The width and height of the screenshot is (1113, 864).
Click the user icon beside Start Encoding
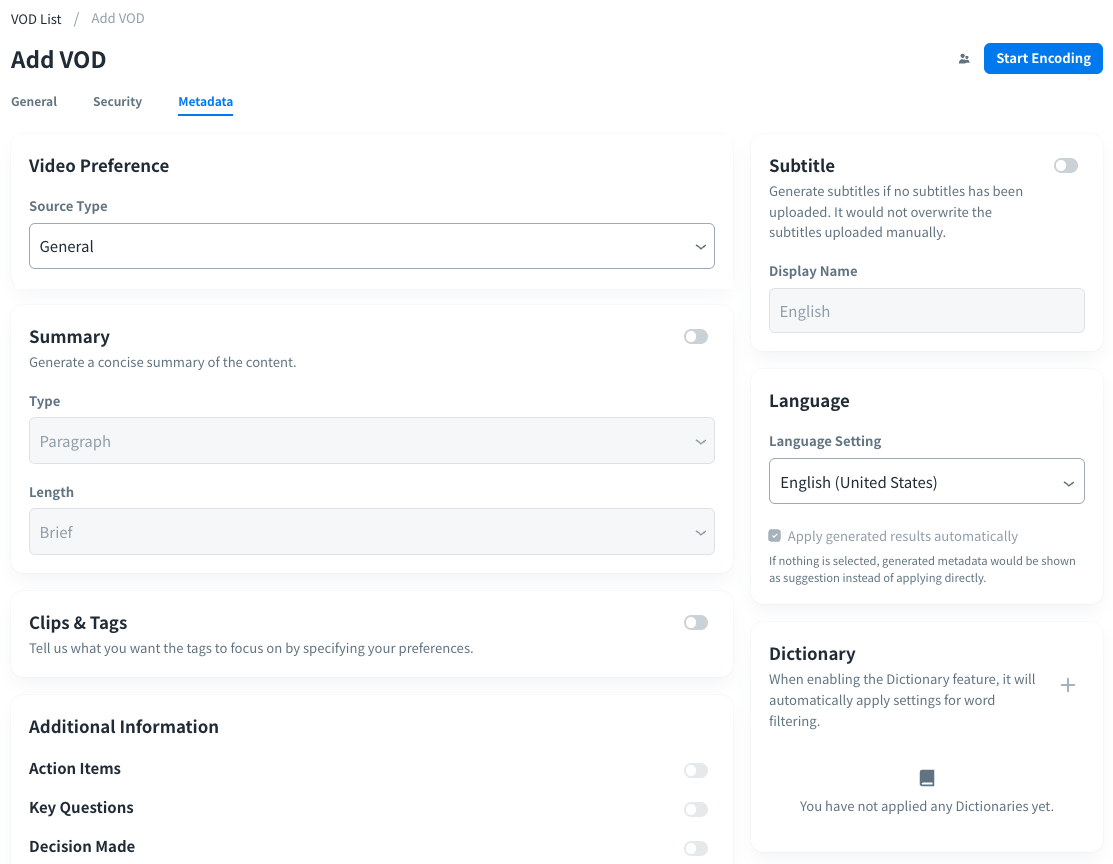[x=964, y=59]
